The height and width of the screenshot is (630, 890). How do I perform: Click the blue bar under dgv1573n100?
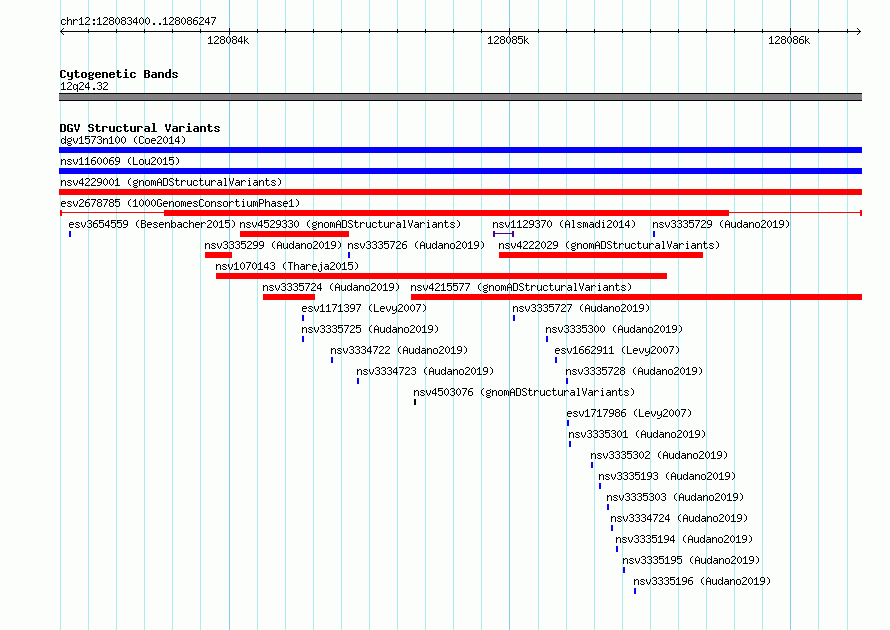(460, 150)
